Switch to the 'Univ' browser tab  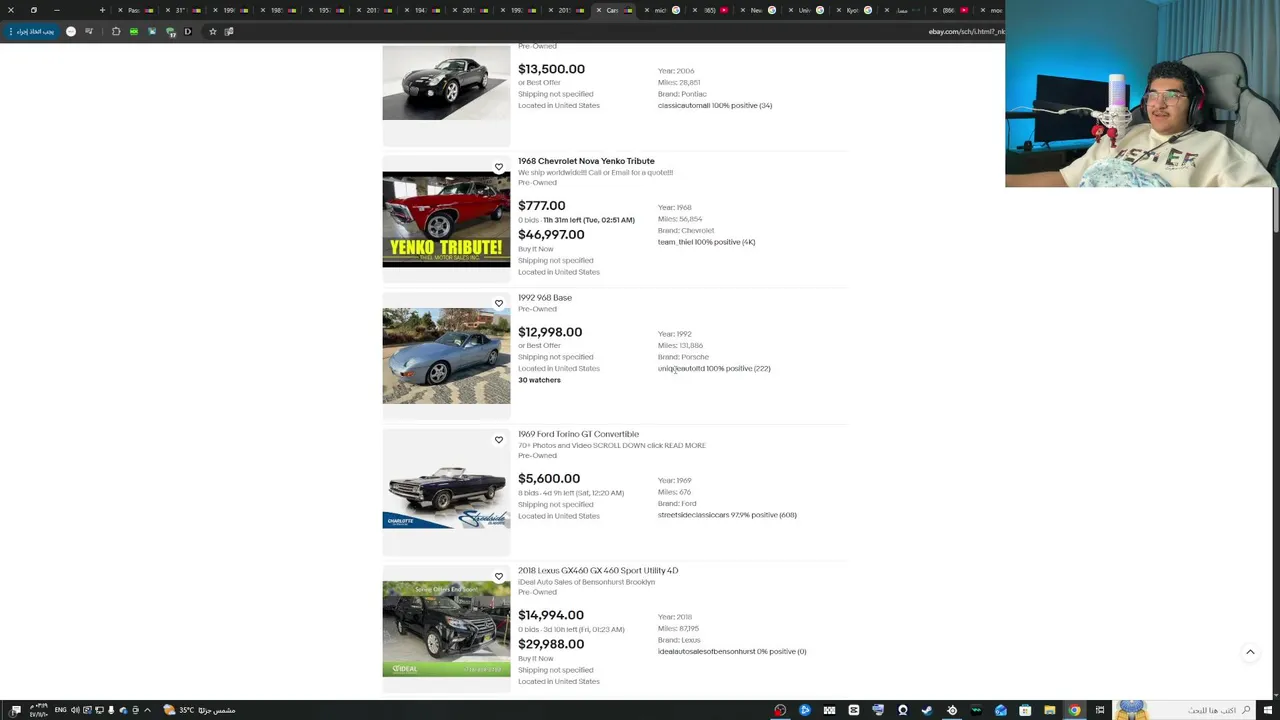coord(805,10)
